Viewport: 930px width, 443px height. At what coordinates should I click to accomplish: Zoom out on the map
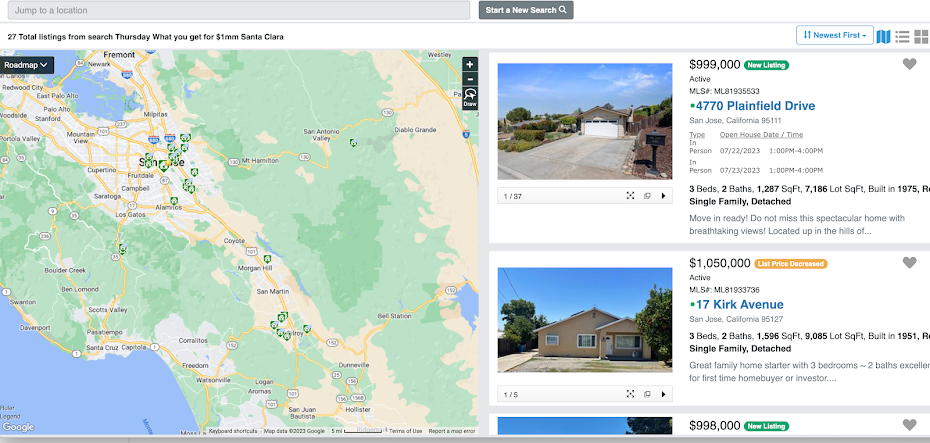coord(470,79)
